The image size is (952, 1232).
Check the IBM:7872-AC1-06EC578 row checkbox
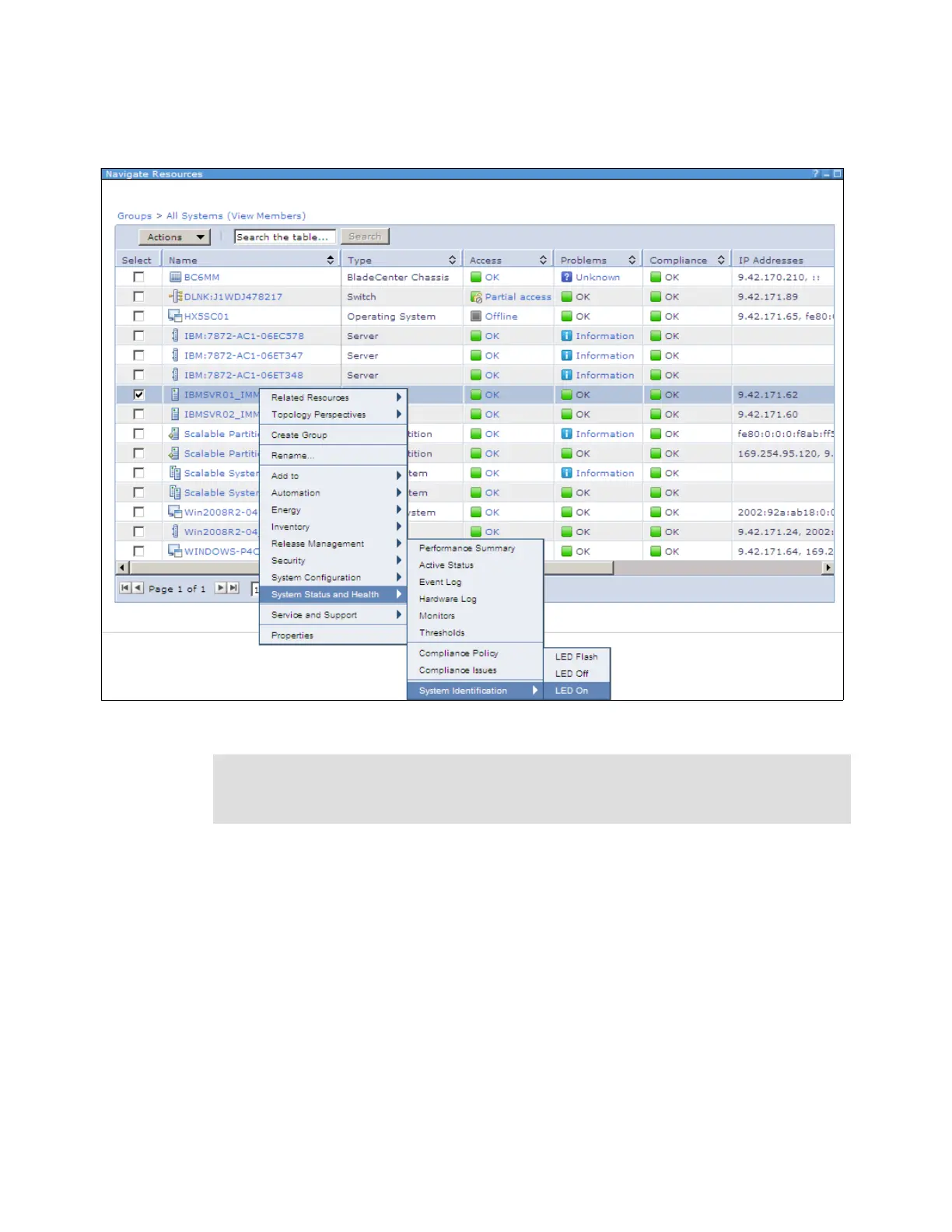tap(138, 335)
